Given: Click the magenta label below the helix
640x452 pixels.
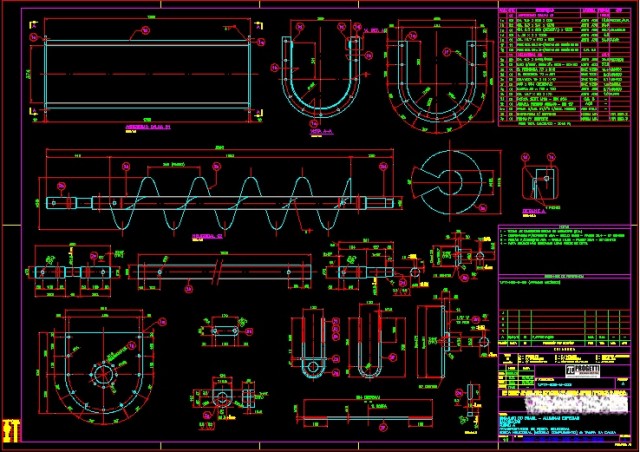Looking at the screenshot, I should [x=205, y=236].
